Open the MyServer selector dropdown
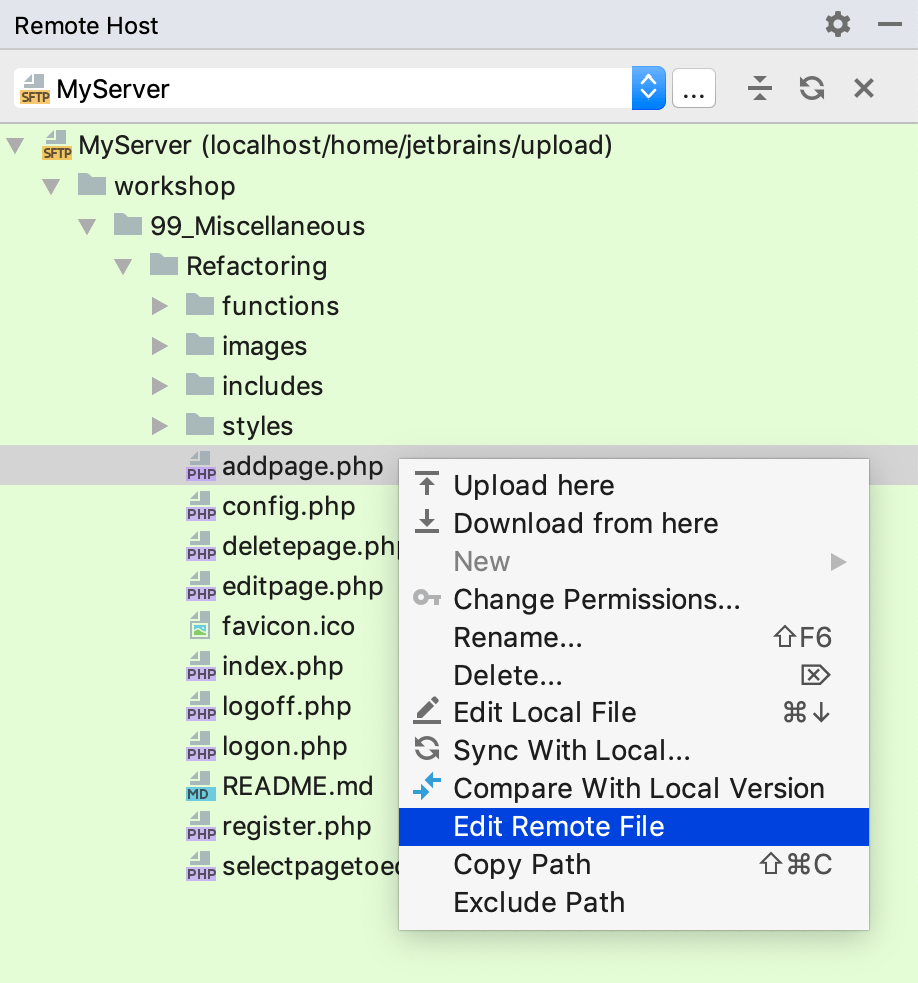Image resolution: width=918 pixels, height=983 pixels. (648, 88)
